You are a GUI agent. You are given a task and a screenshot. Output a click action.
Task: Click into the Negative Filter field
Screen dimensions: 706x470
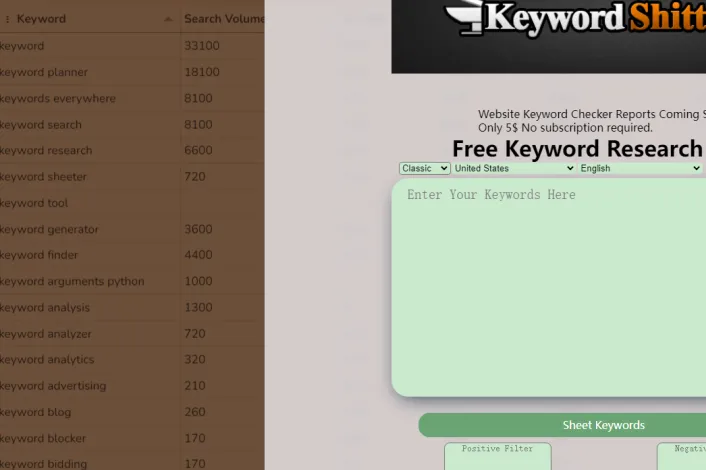[681, 456]
